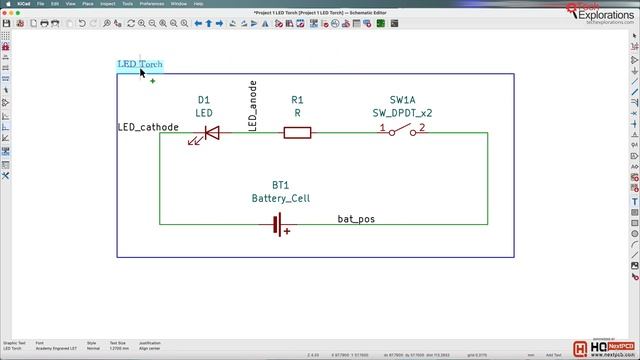This screenshot has width=640, height=360.
Task: Choose the Add Symbol tool
Action: point(634,60)
